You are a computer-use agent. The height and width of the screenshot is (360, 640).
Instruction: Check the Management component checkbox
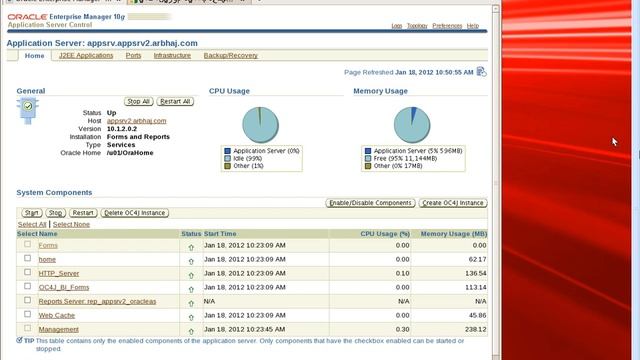pyautogui.click(x=27, y=328)
